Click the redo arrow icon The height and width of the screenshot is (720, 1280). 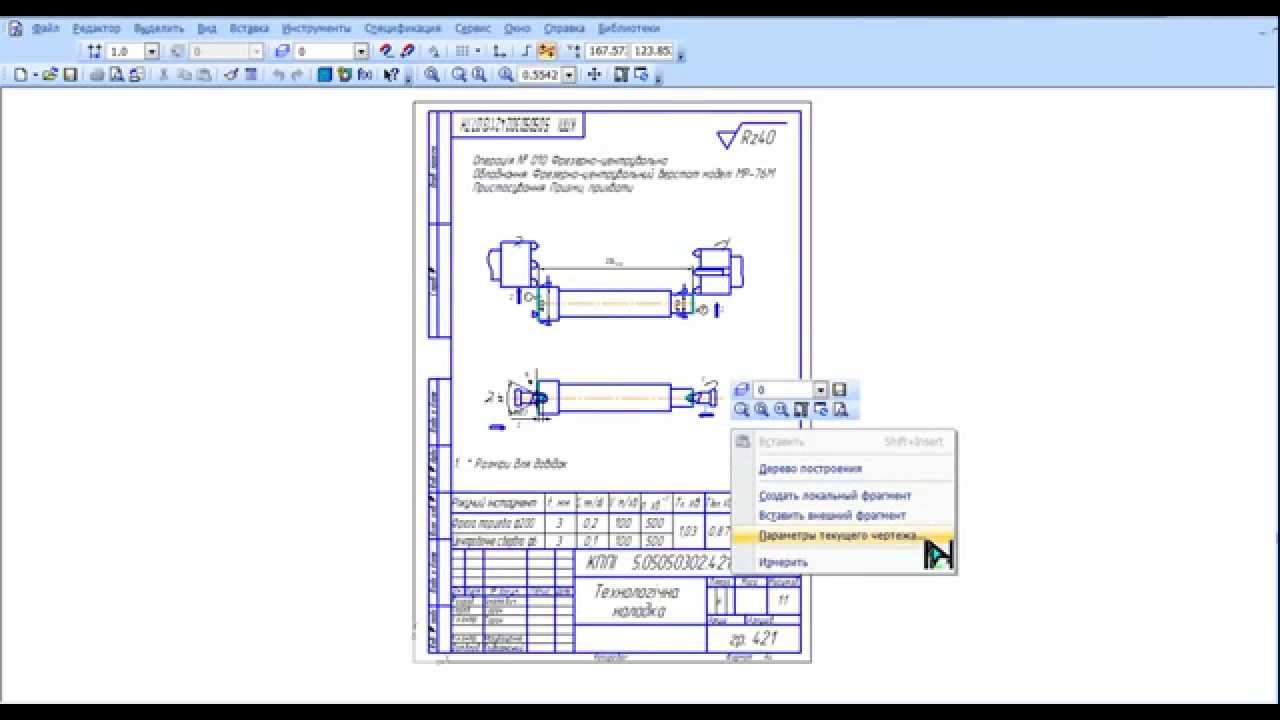(x=296, y=74)
